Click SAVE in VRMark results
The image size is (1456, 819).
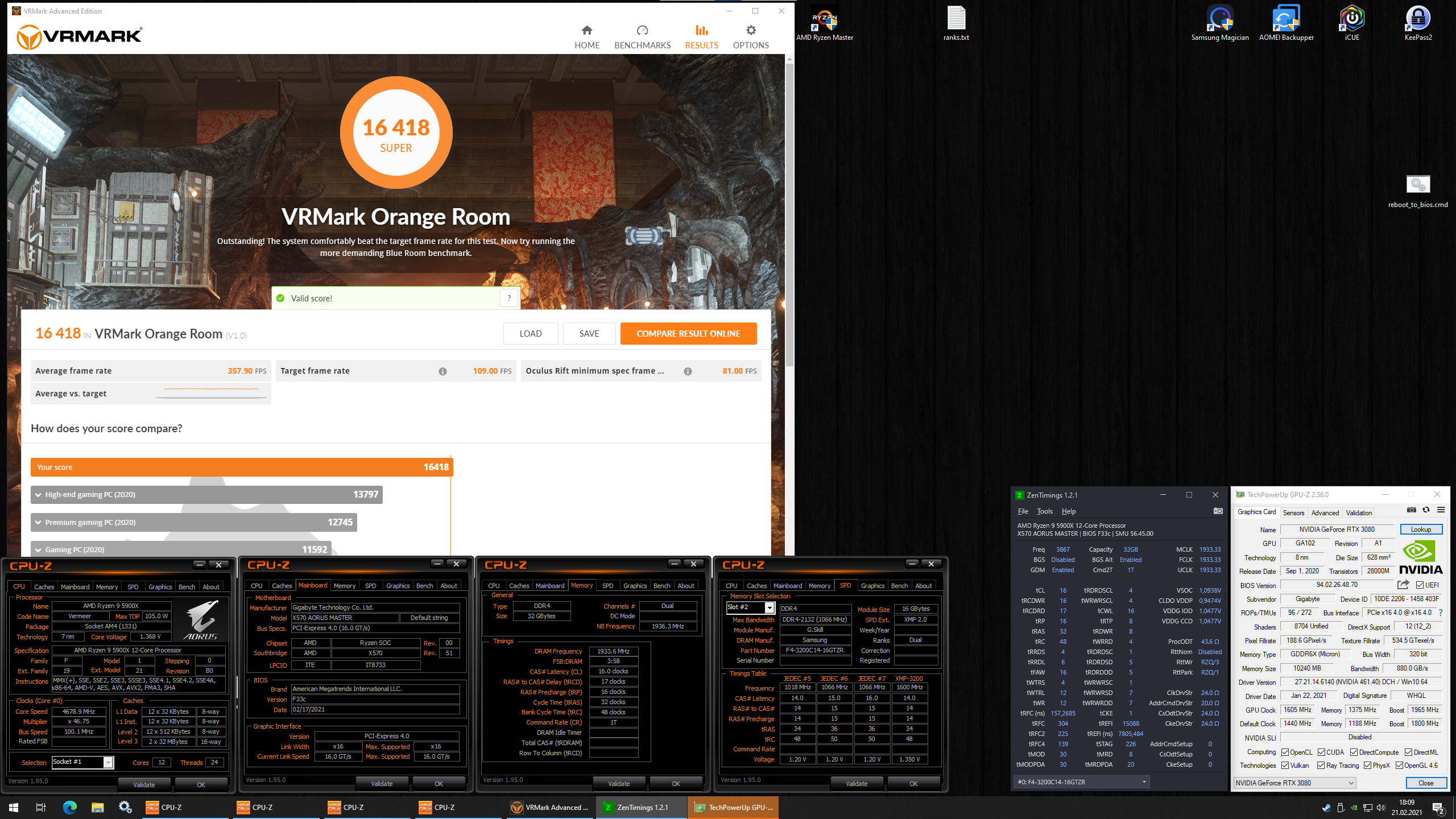coord(589,334)
